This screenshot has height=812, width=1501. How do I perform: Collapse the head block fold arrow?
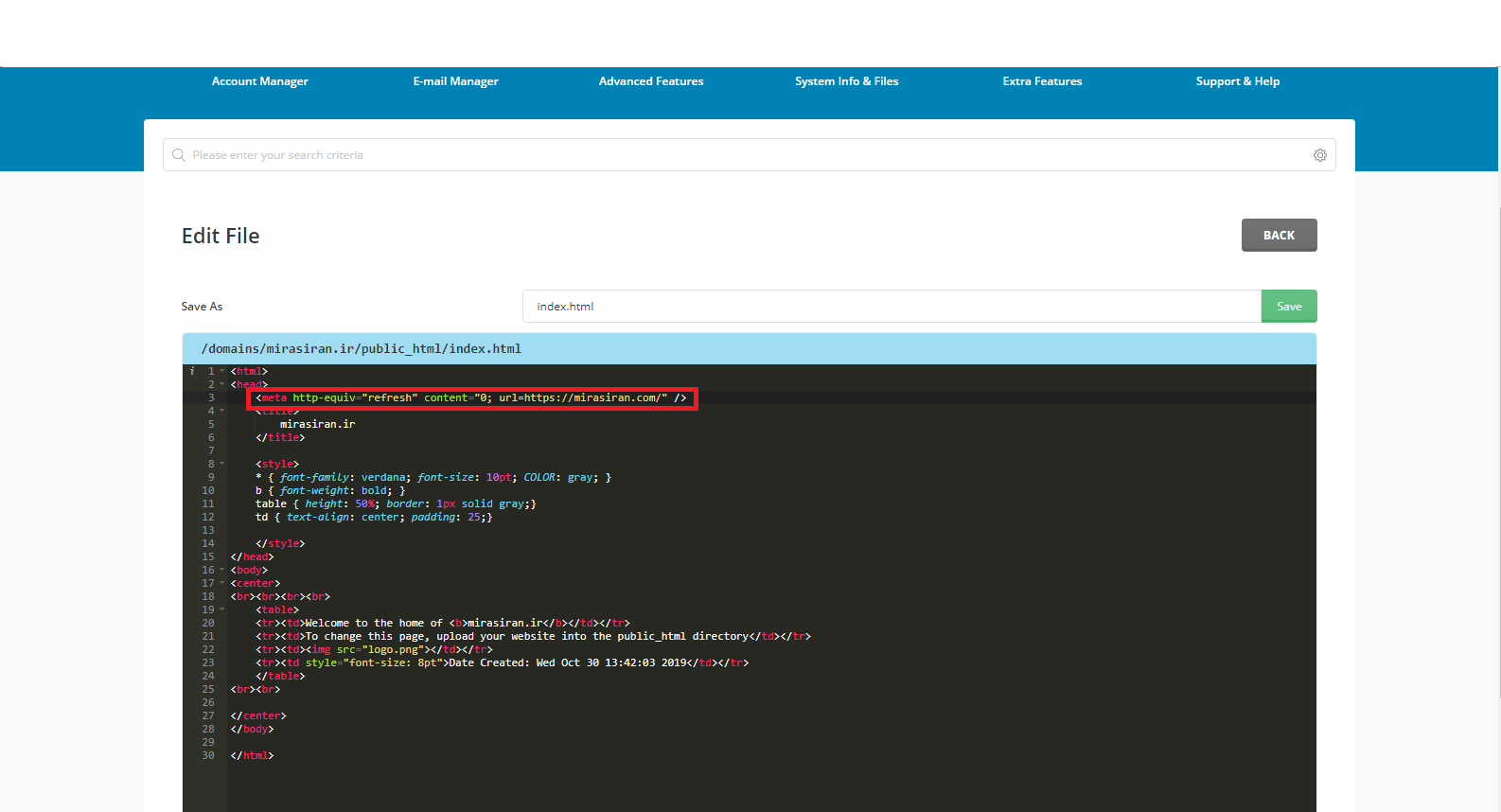point(222,384)
